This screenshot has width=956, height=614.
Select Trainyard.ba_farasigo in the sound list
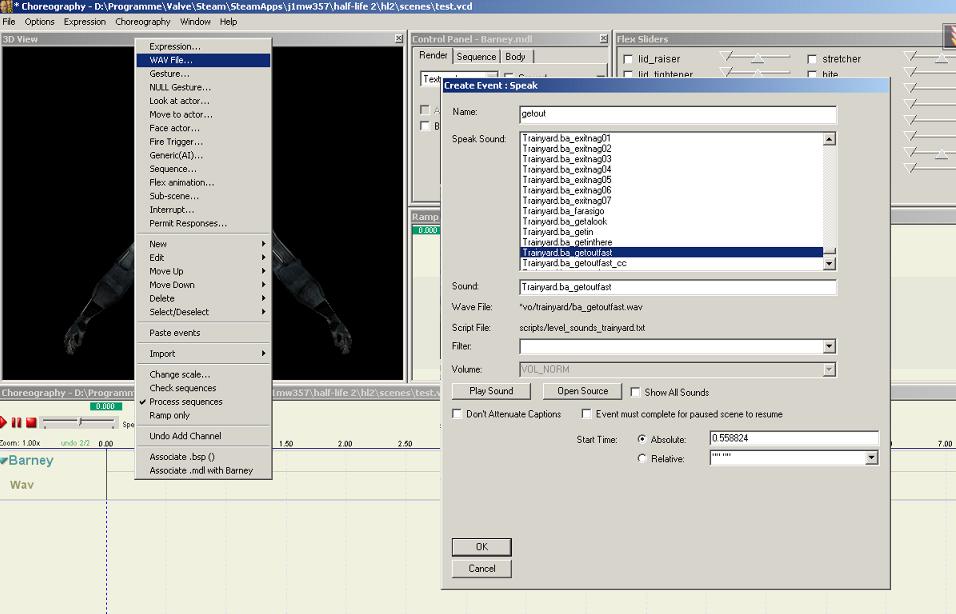[672, 211]
